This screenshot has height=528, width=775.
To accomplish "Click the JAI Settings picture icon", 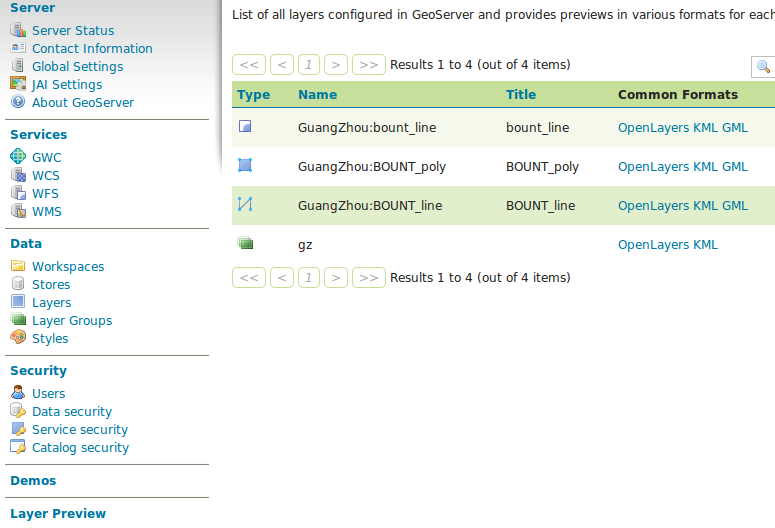I will (x=18, y=84).
